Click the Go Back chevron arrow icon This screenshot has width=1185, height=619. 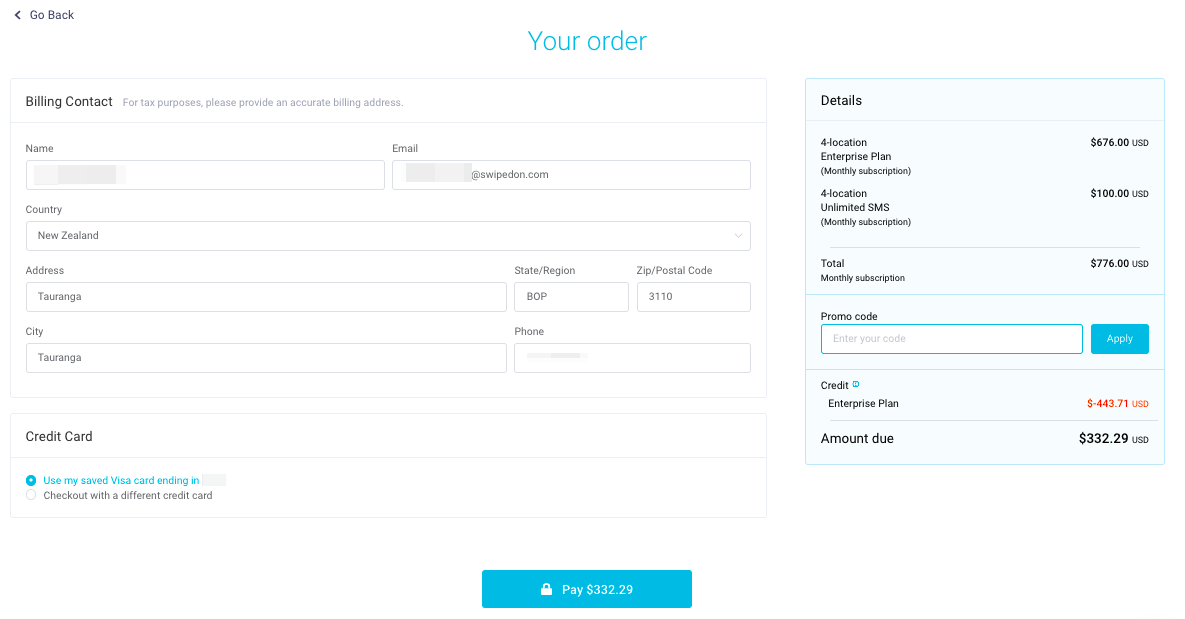point(17,15)
